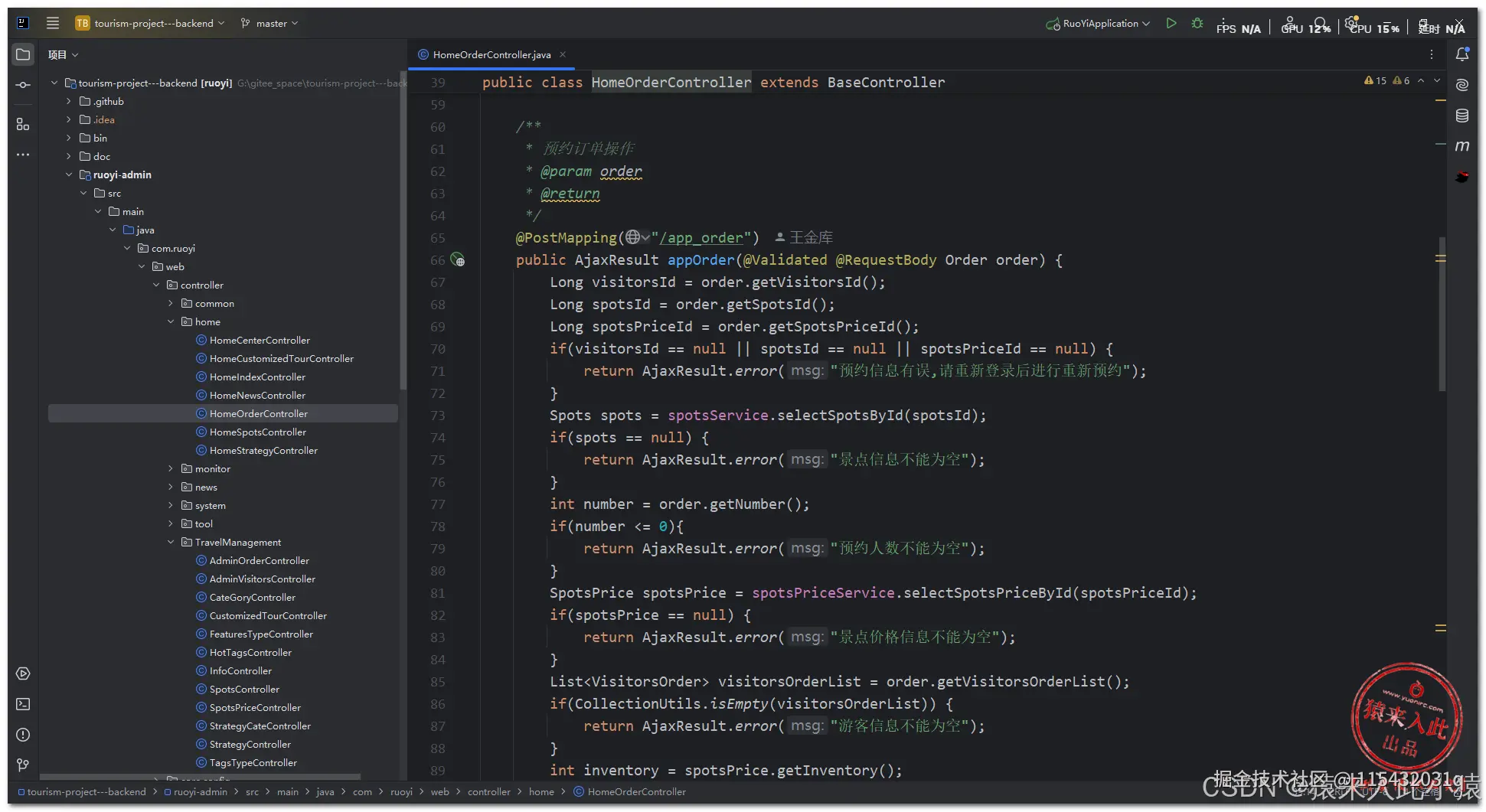Open the Problems tool window icon
The width and height of the screenshot is (1486, 812).
pyautogui.click(x=23, y=735)
